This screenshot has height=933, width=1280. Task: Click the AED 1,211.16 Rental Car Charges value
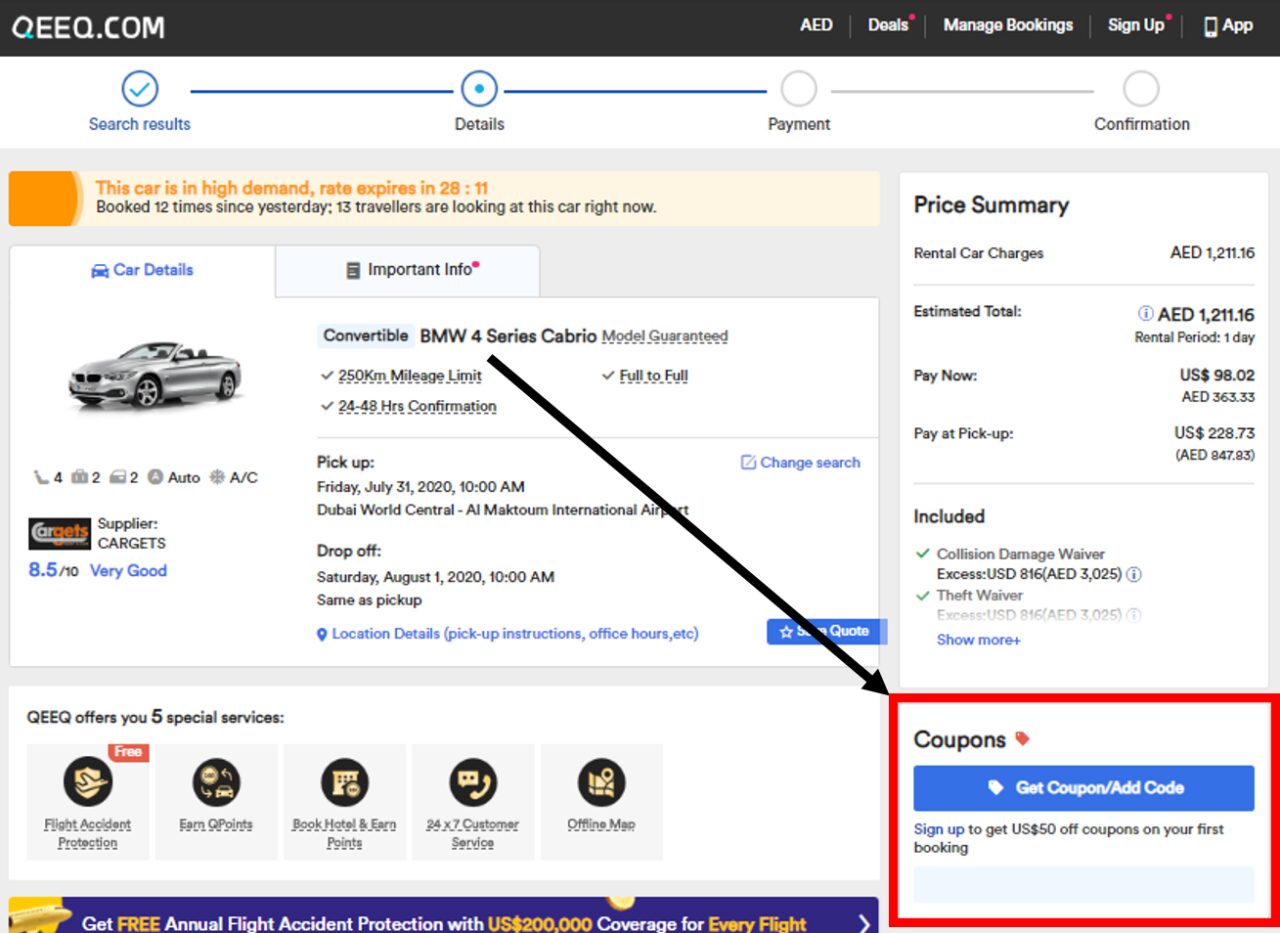pos(1212,253)
